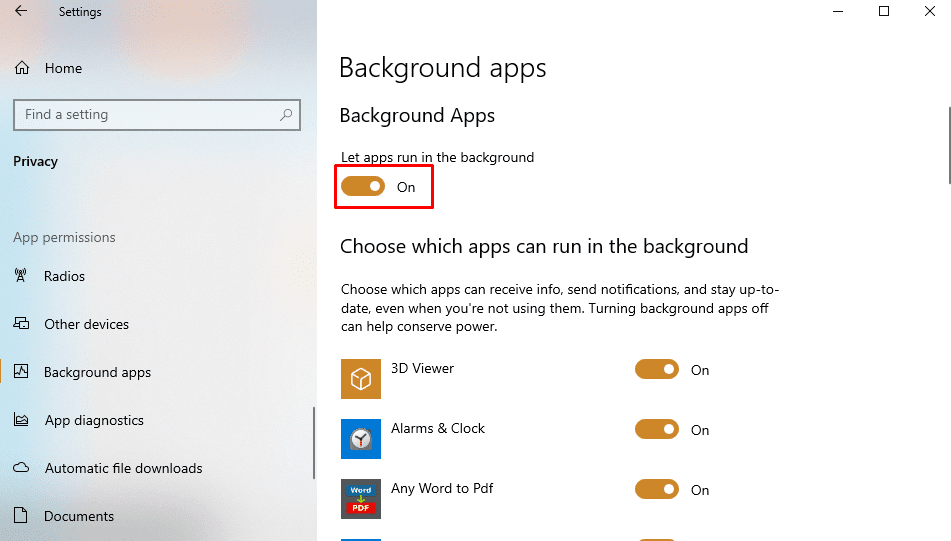This screenshot has height=541, width=951.
Task: Click 'Choose which apps can run' heading
Action: [x=544, y=246]
